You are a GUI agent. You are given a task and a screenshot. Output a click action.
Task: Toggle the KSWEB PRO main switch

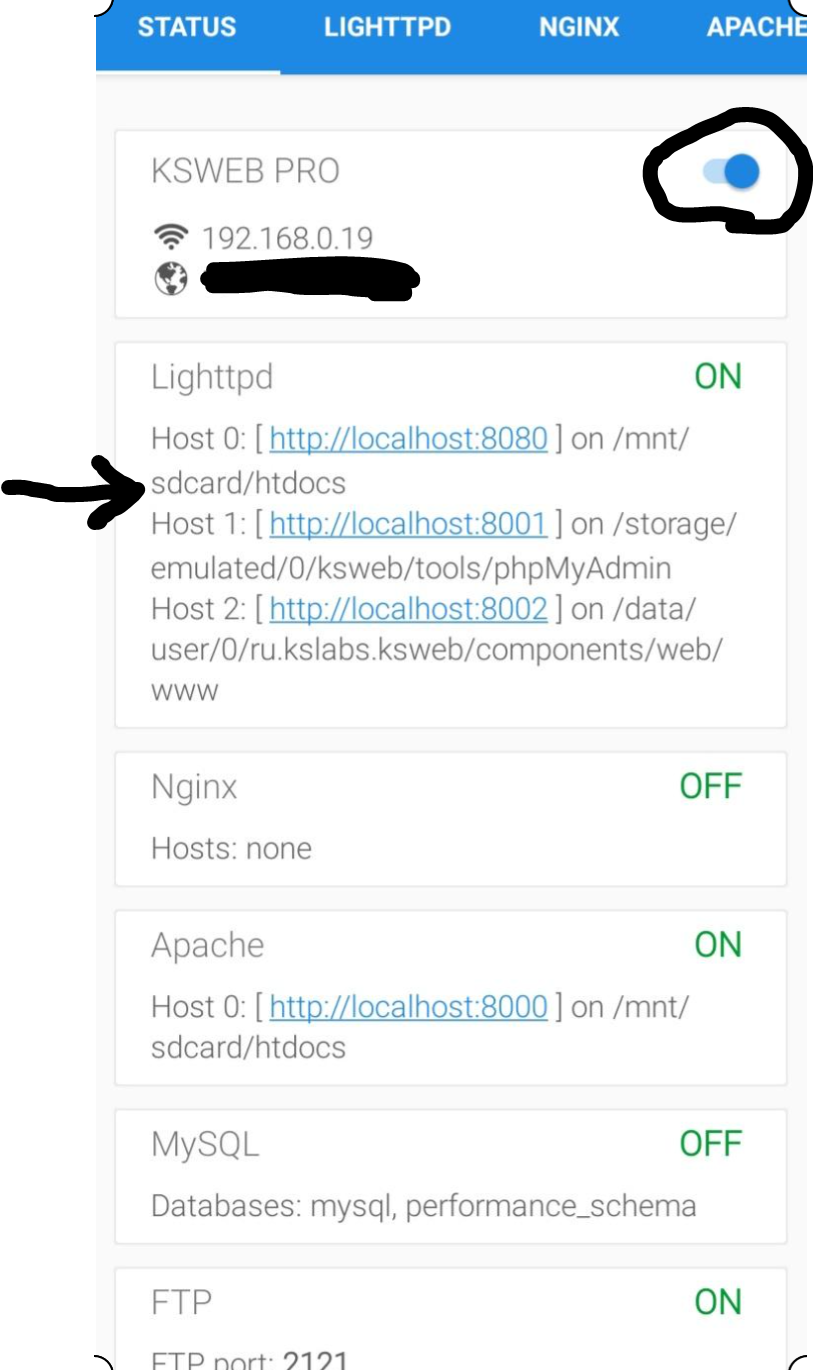click(x=732, y=172)
